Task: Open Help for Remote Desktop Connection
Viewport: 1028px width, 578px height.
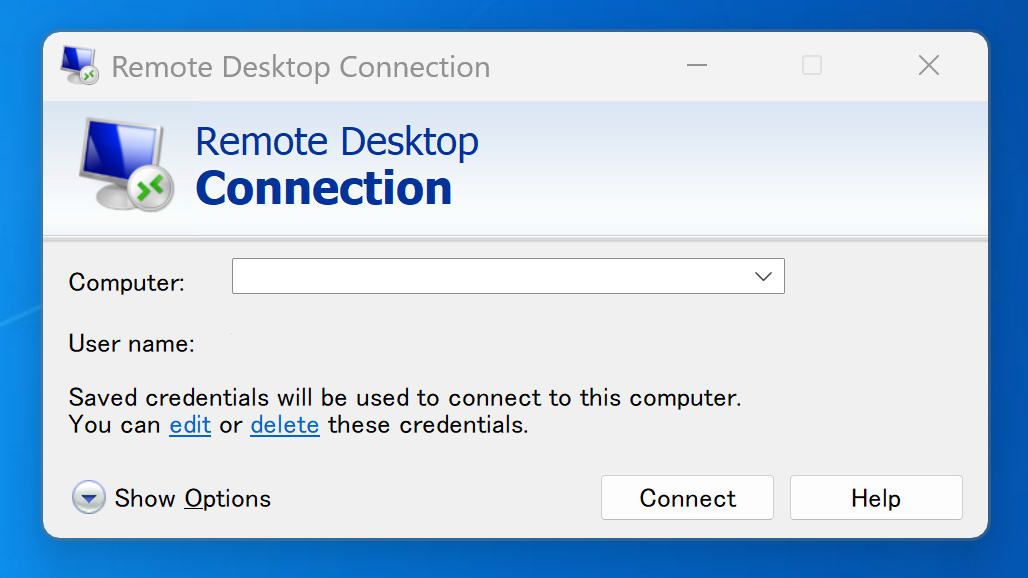Action: click(875, 497)
